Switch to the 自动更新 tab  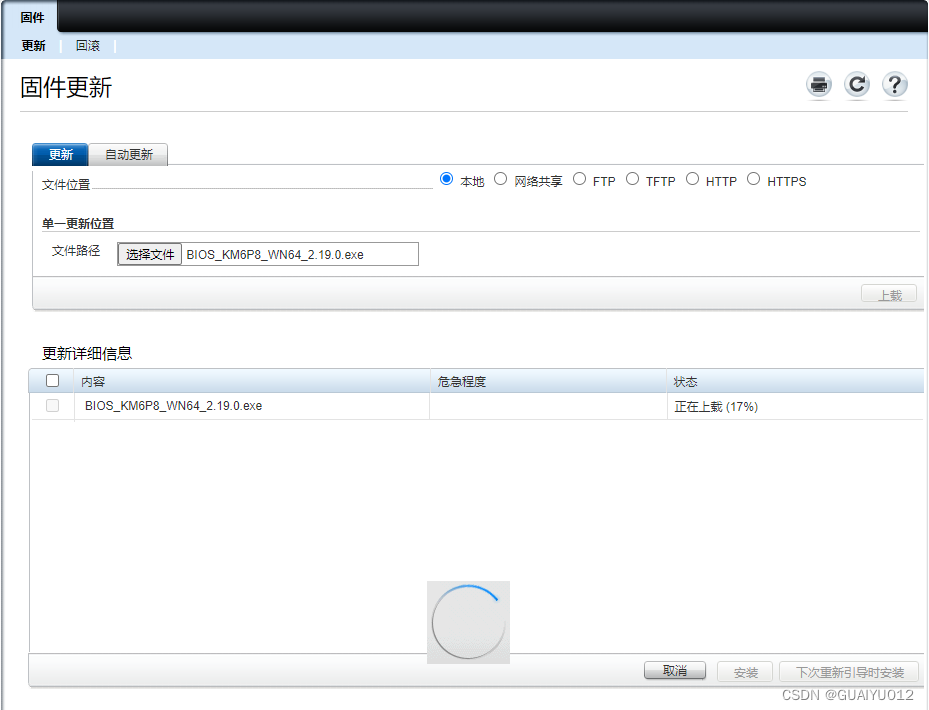click(129, 155)
